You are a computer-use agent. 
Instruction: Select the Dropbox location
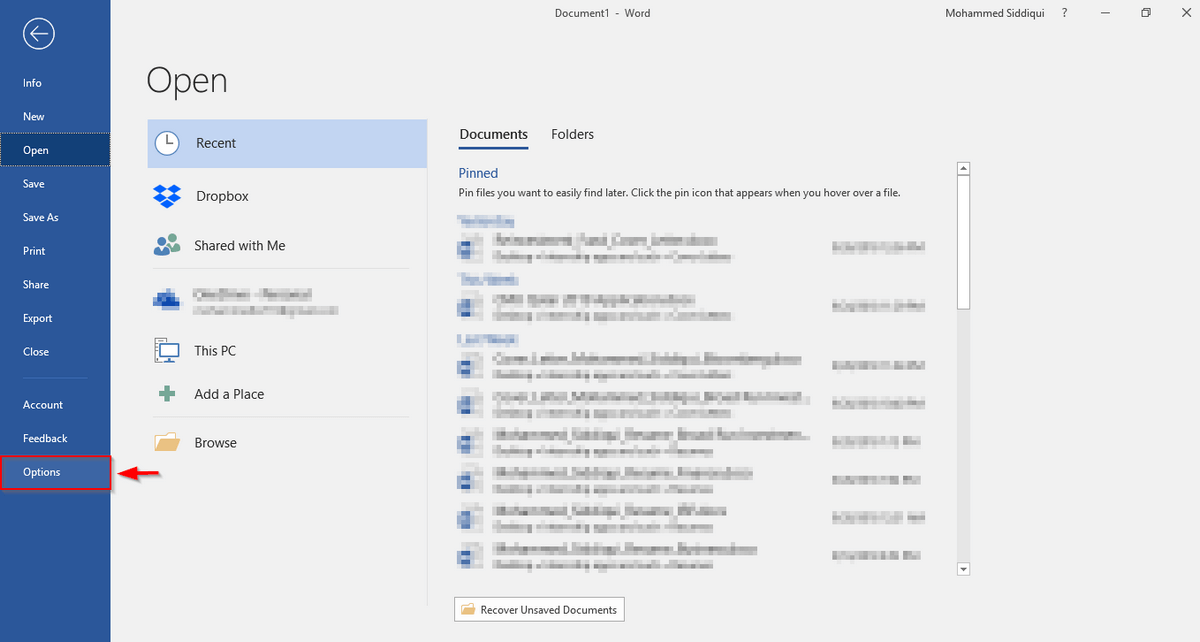tap(287, 196)
